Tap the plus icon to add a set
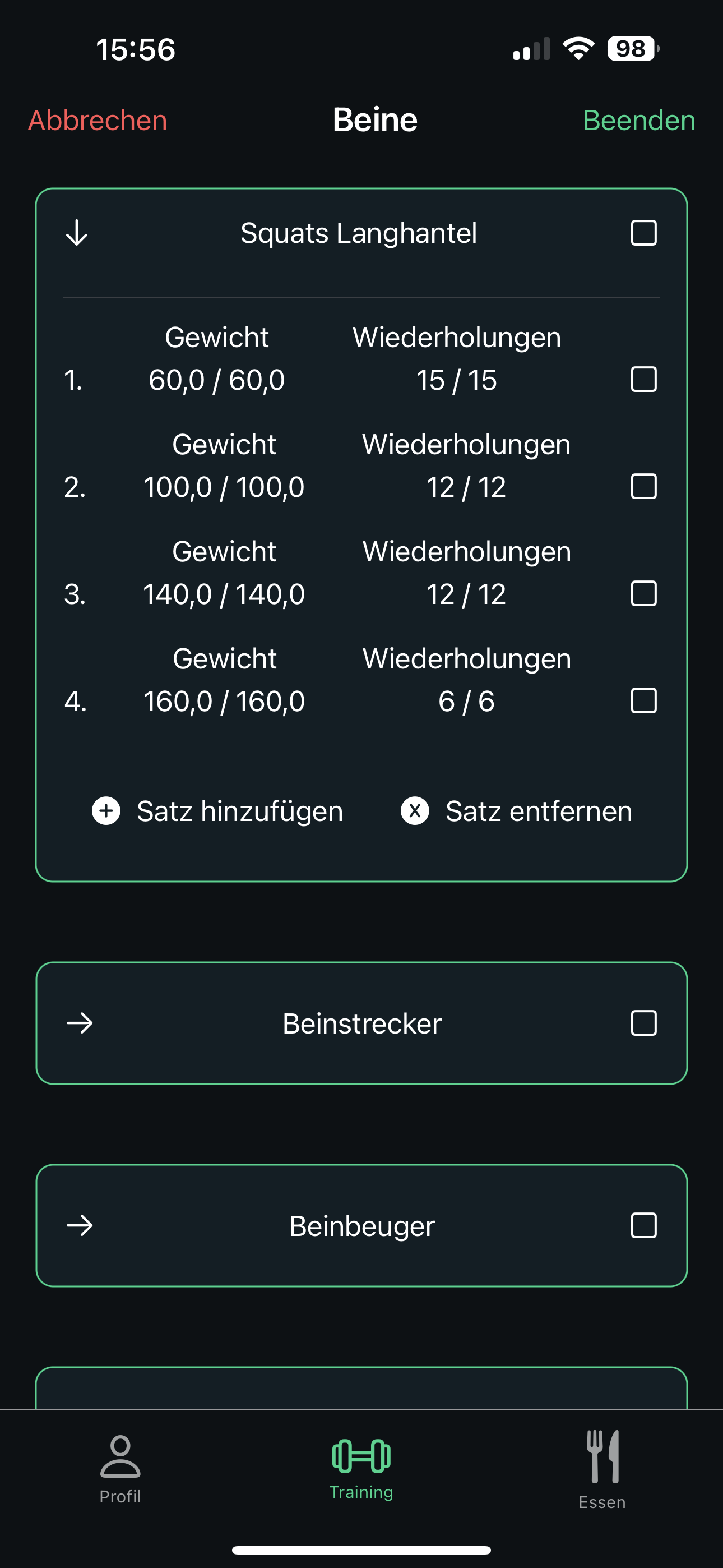Screen dimensions: 723x1568 click(106, 811)
